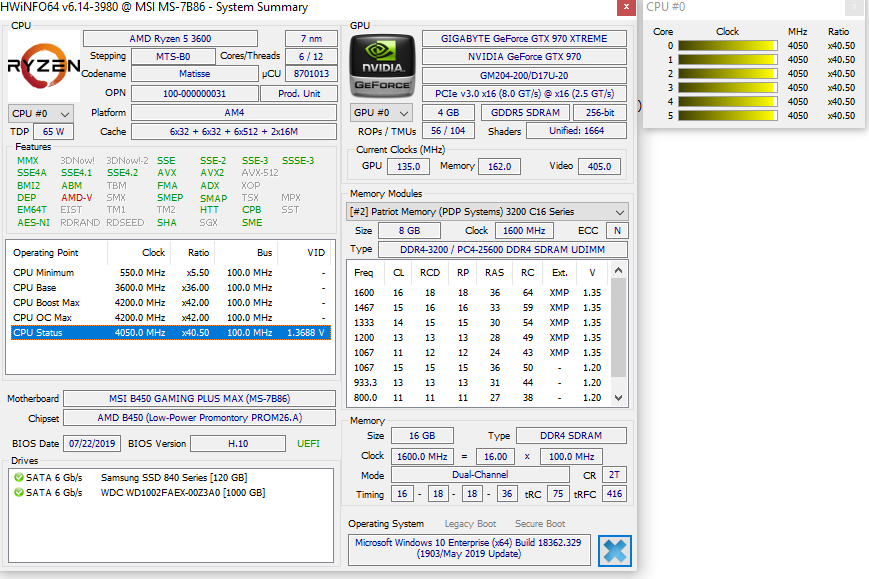Screen dimensions: 869x579
Task: Click the module clock 1600 MHz field
Action: [524, 230]
